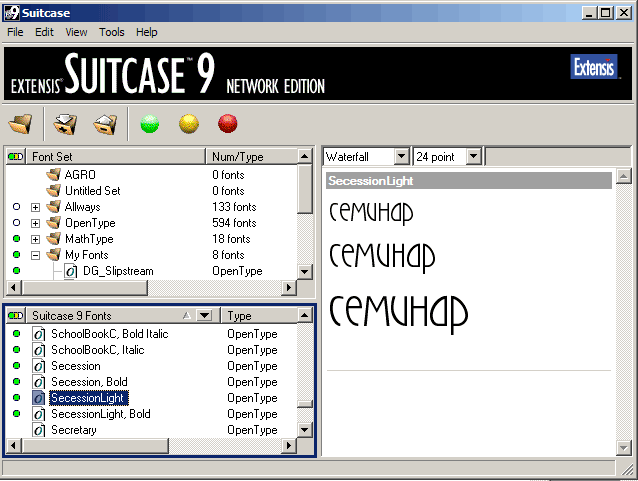Click the Secretary font file icon
This screenshot has height=481, width=638.
[39, 430]
